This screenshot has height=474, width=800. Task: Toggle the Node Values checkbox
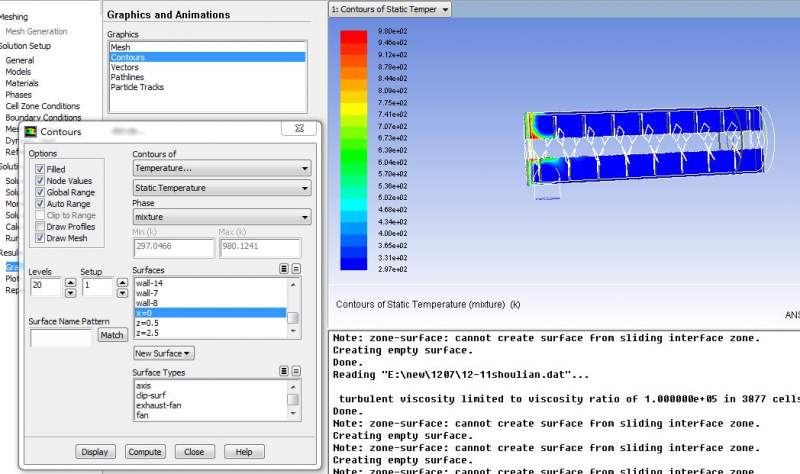pos(40,181)
